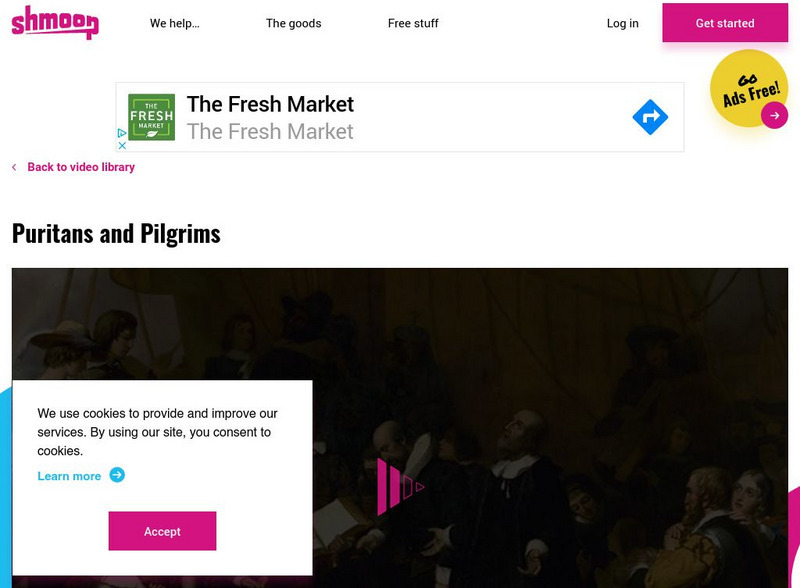Select Log in from the navigation
Image resolution: width=800 pixels, height=588 pixels.
coord(621,23)
